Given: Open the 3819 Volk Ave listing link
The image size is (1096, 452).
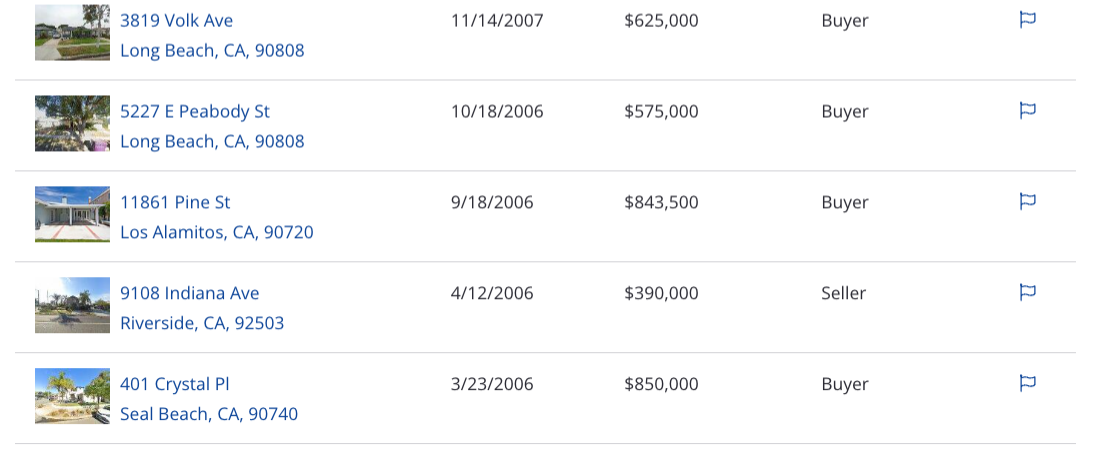Looking at the screenshot, I should tap(177, 20).
